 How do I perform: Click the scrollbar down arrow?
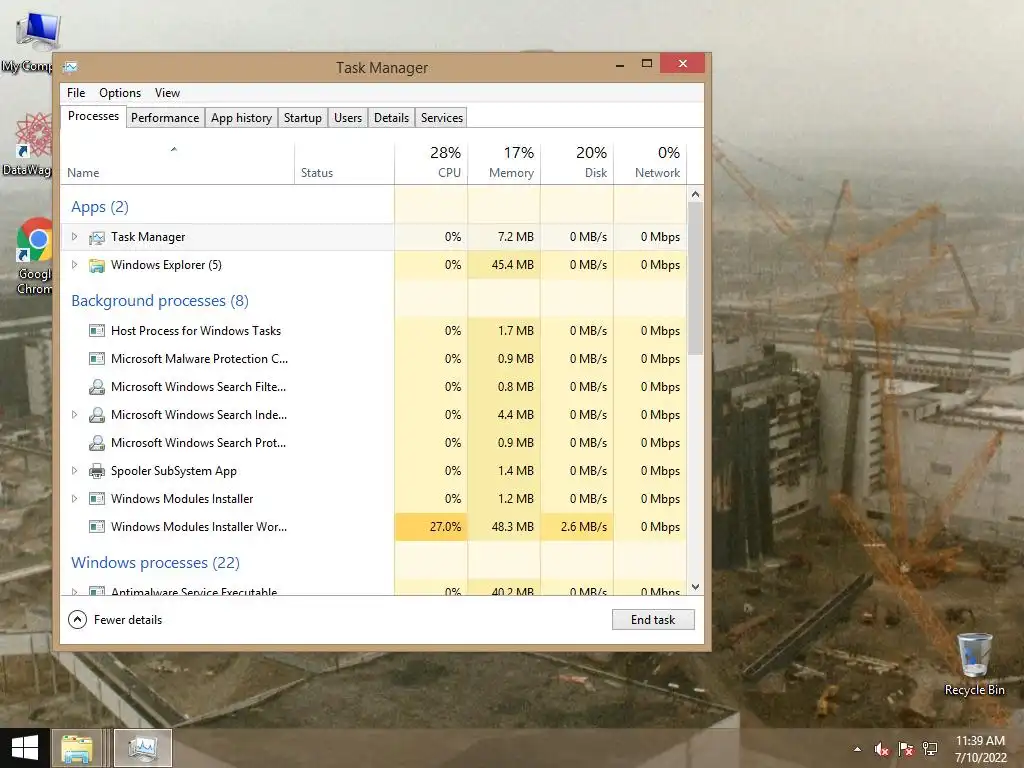pyautogui.click(x=696, y=587)
